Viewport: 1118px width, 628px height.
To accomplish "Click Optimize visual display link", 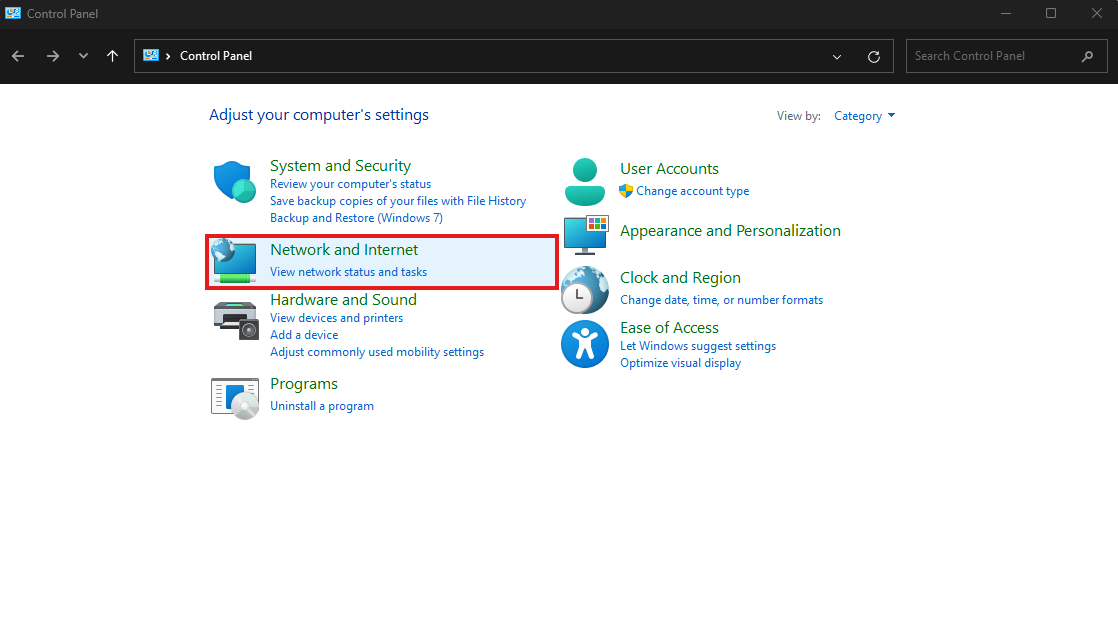I will pos(680,363).
